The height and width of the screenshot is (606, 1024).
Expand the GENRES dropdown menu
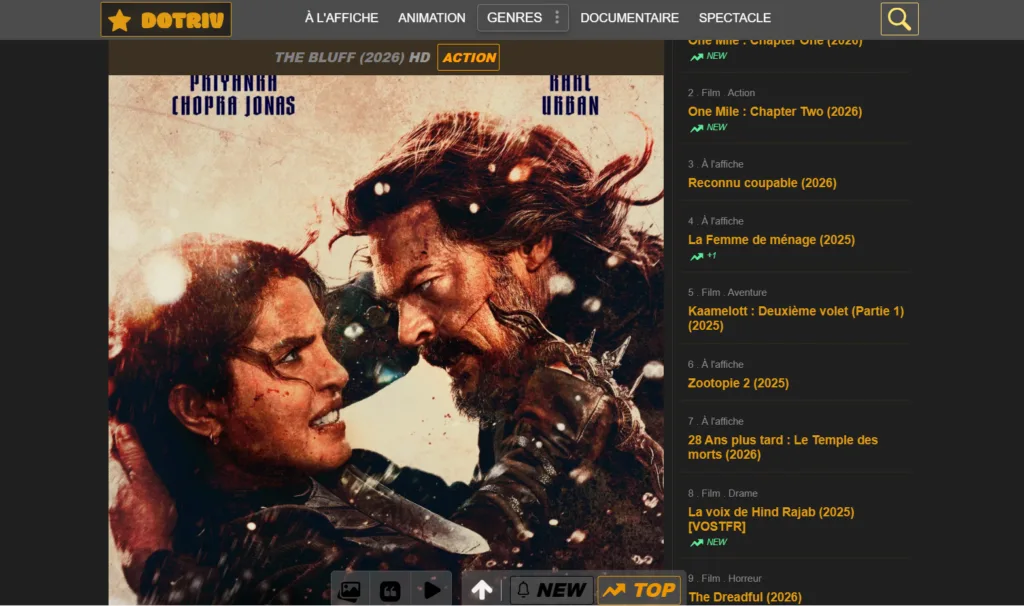(514, 18)
